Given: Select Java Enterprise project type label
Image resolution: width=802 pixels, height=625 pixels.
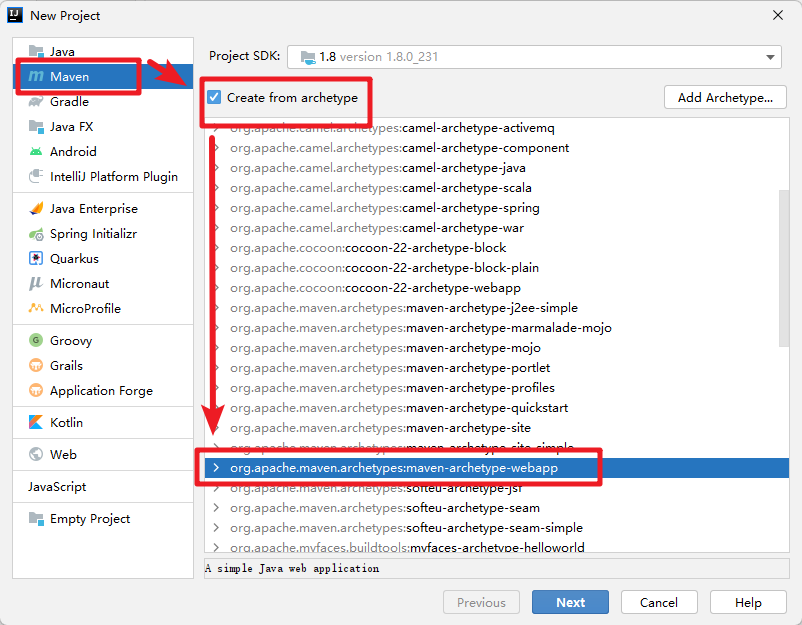Looking at the screenshot, I should (94, 209).
